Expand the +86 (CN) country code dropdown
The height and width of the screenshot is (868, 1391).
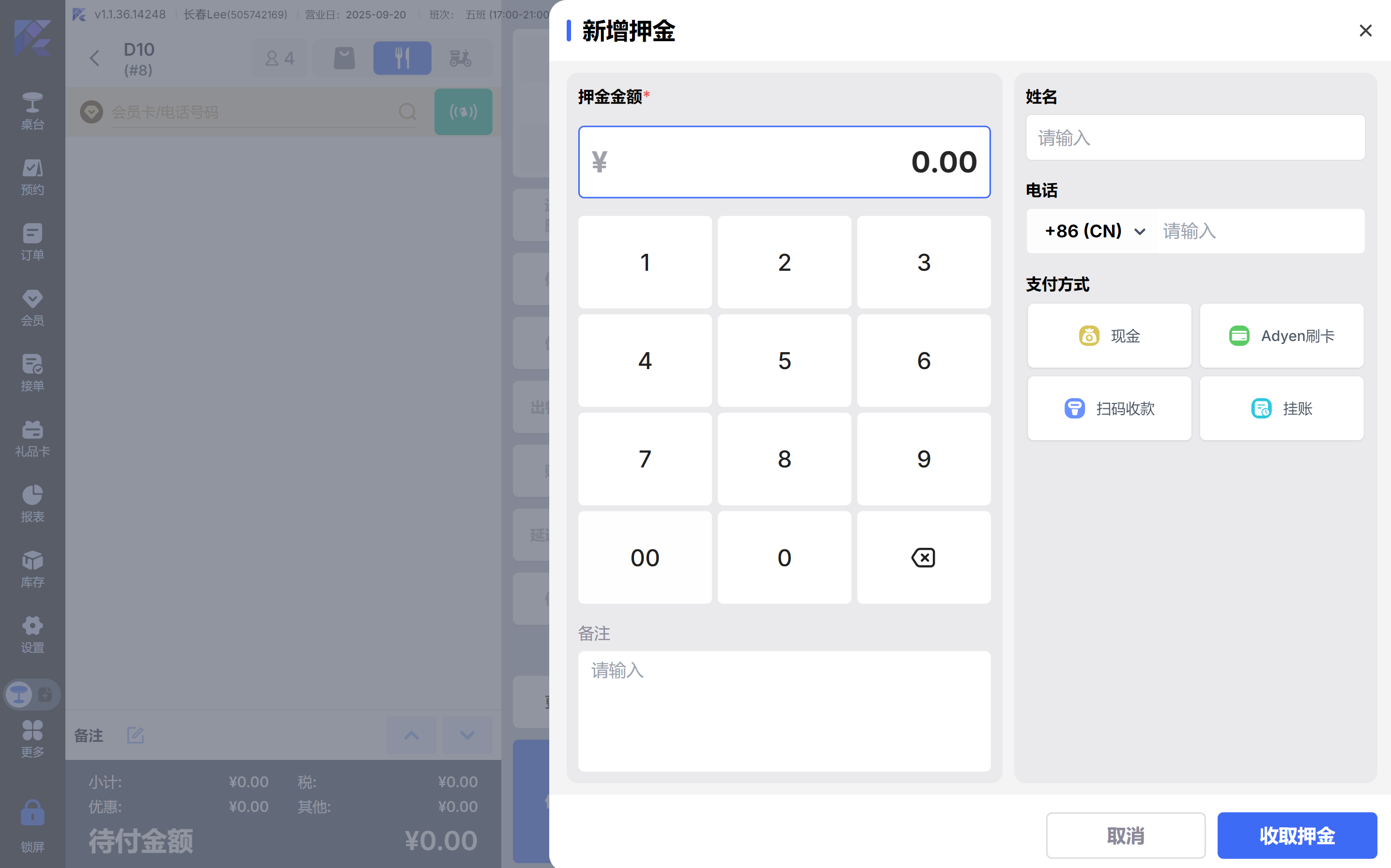(1095, 232)
